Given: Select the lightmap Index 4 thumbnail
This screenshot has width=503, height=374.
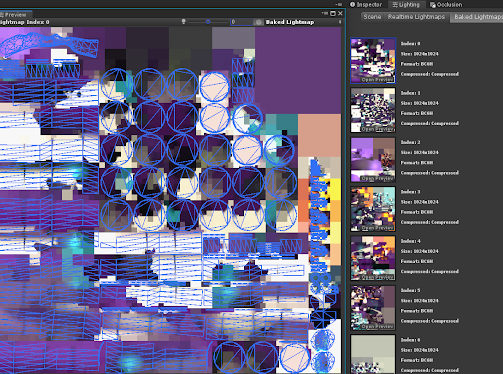Looking at the screenshot, I should pyautogui.click(x=373, y=258).
